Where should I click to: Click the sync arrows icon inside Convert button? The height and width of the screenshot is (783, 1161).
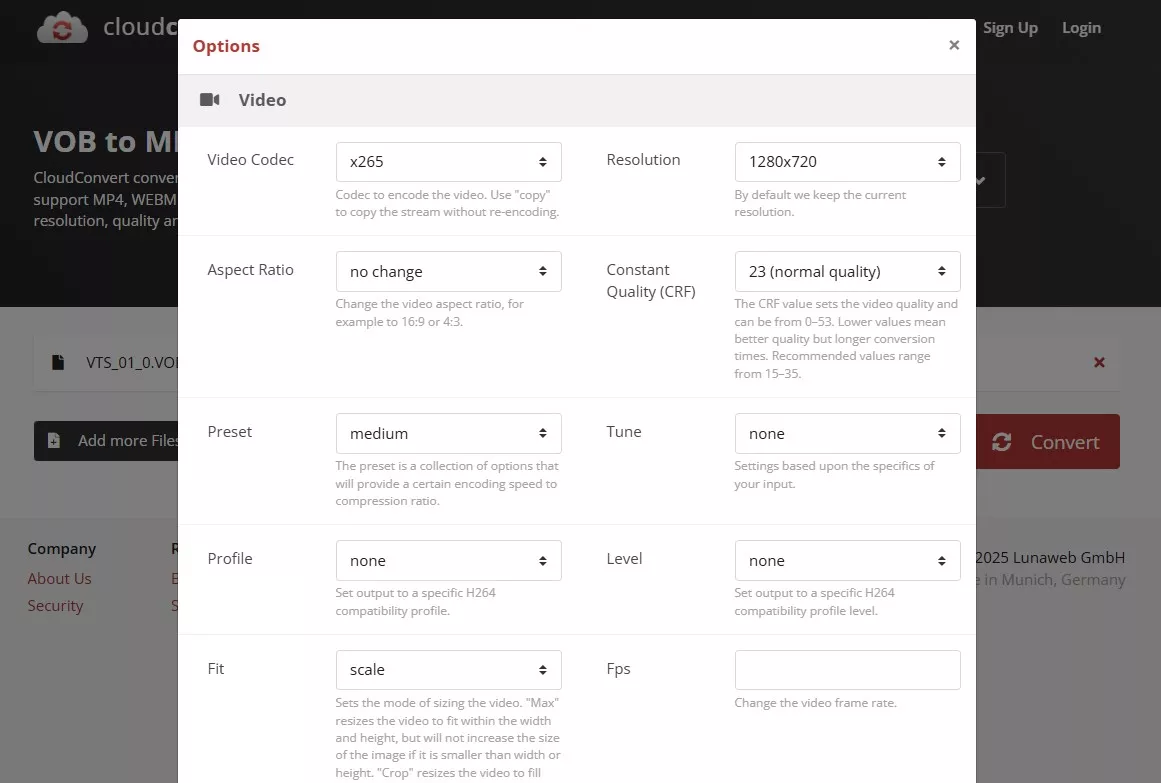(1001, 441)
